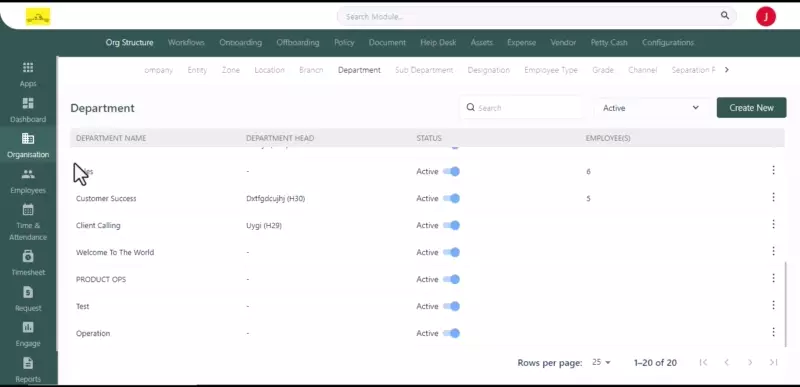Viewport: 800px width, 387px height.
Task: Open three-dot menu for row with 6 employees
Action: (x=773, y=170)
